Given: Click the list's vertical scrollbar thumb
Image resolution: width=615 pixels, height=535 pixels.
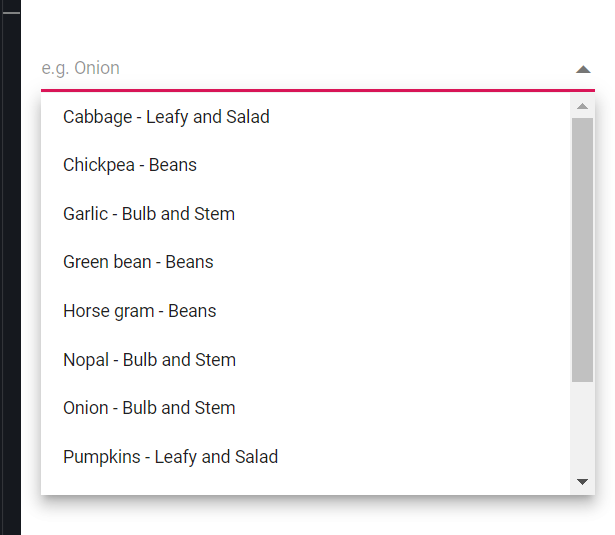Looking at the screenshot, I should tap(583, 248).
